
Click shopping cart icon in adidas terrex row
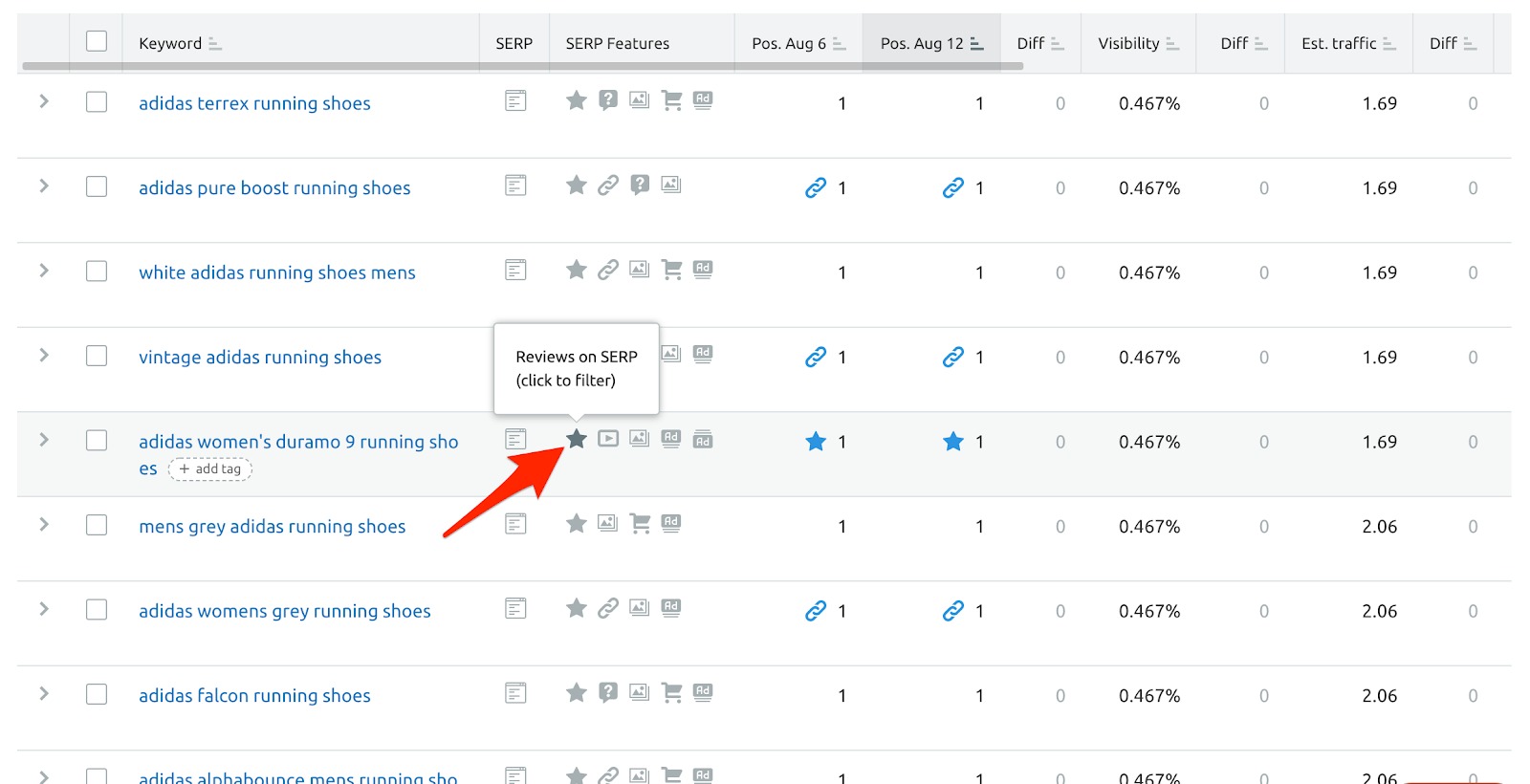point(671,100)
